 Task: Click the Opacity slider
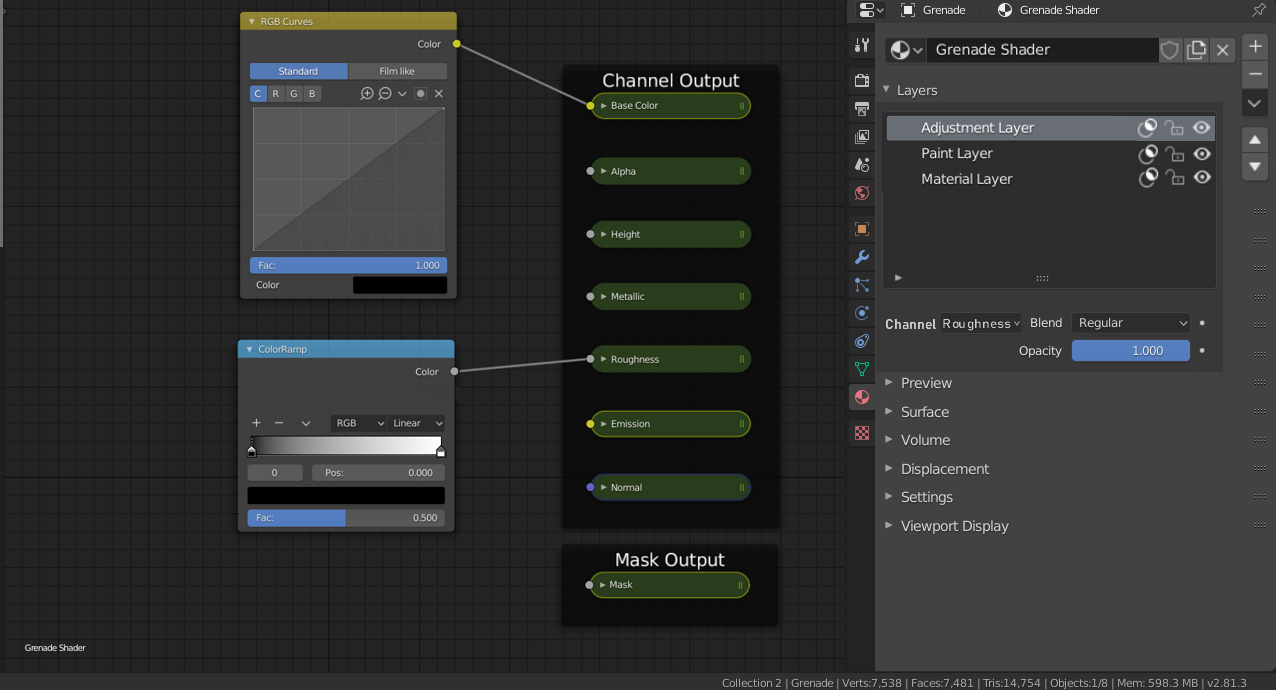pos(1131,351)
